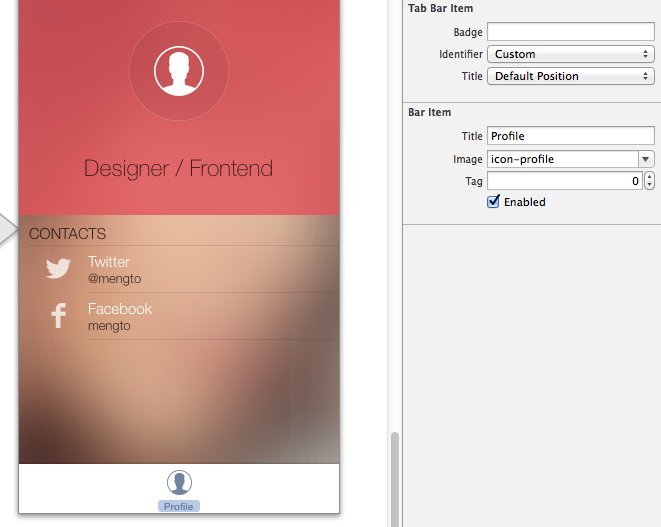Select the Designer / Frontend label
Viewport: 661px width, 527px height.
[178, 168]
